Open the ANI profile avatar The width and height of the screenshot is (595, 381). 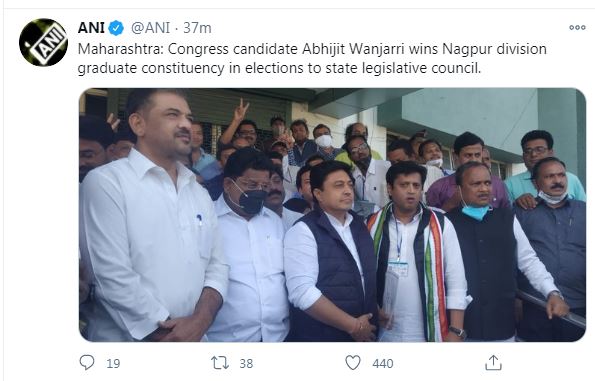tap(43, 42)
